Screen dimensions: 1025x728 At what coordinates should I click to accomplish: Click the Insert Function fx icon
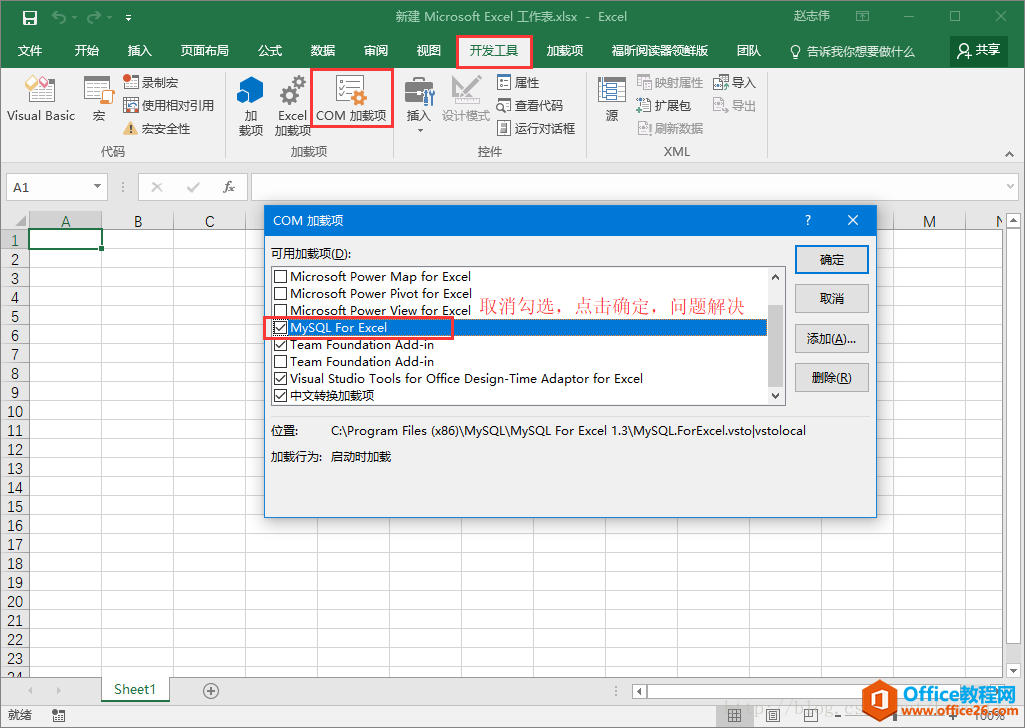tap(229, 187)
